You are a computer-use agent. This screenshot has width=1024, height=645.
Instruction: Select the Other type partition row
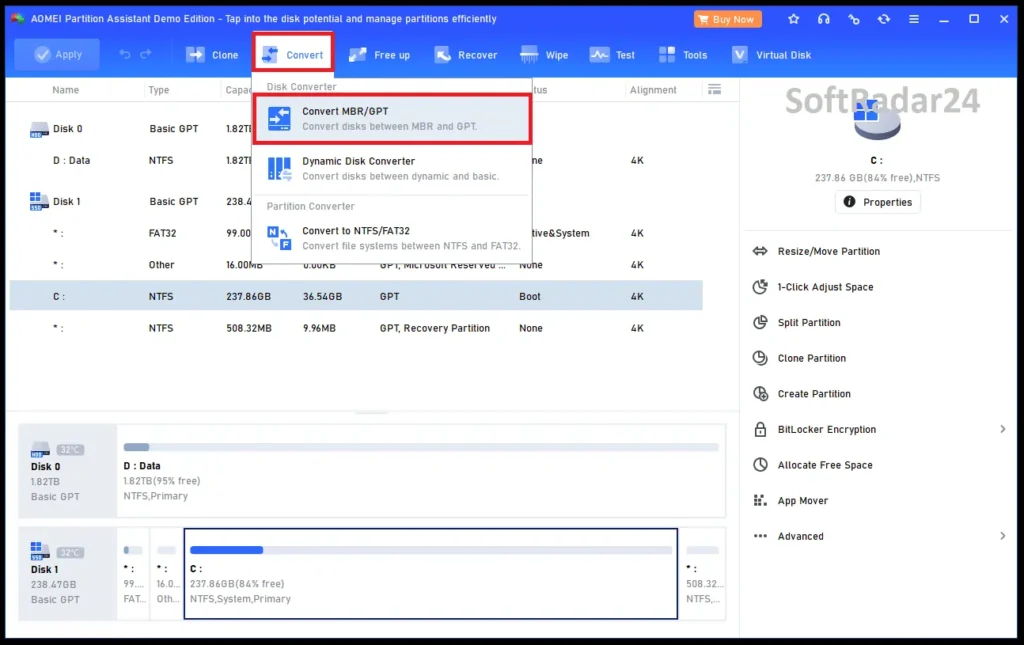[x=356, y=264]
